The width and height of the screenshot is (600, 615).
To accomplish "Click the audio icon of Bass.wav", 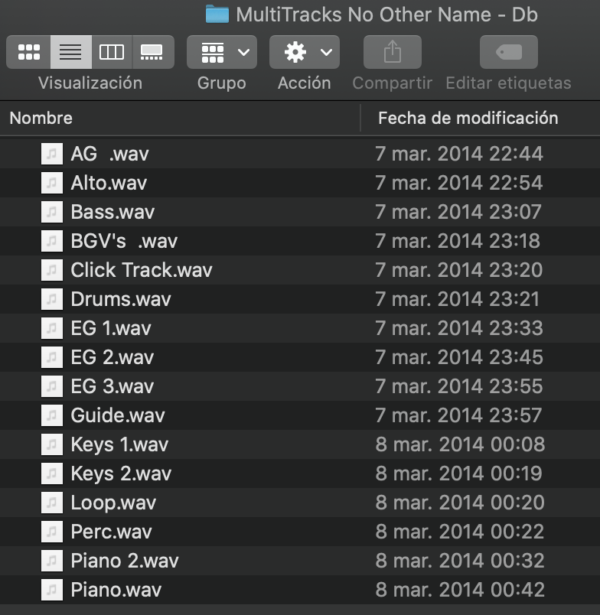I will pyautogui.click(x=52, y=212).
